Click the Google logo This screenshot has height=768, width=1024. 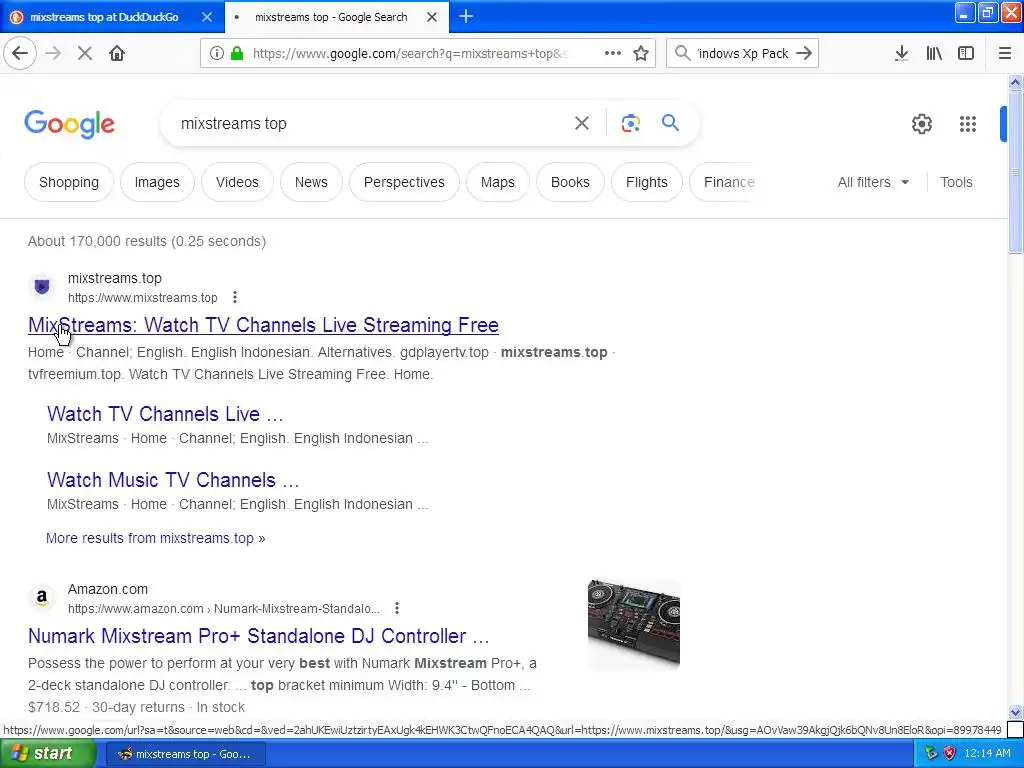tap(69, 124)
